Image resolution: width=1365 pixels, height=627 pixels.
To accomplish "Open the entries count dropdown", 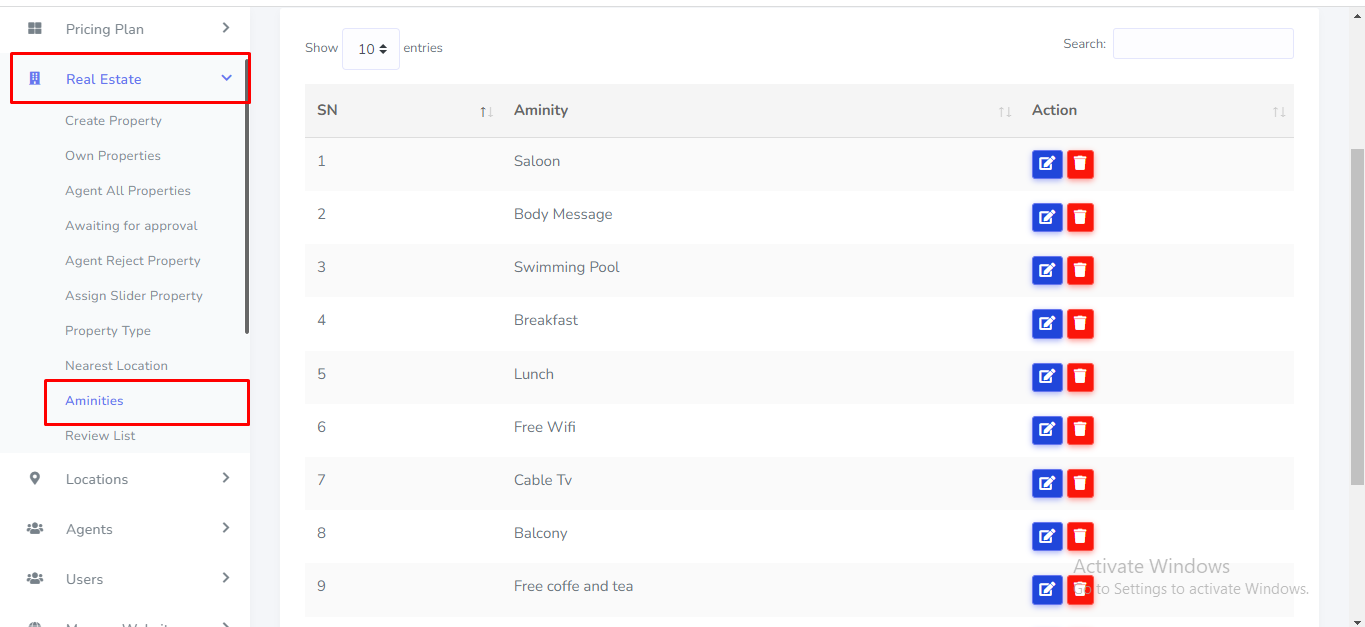I will [x=371, y=49].
